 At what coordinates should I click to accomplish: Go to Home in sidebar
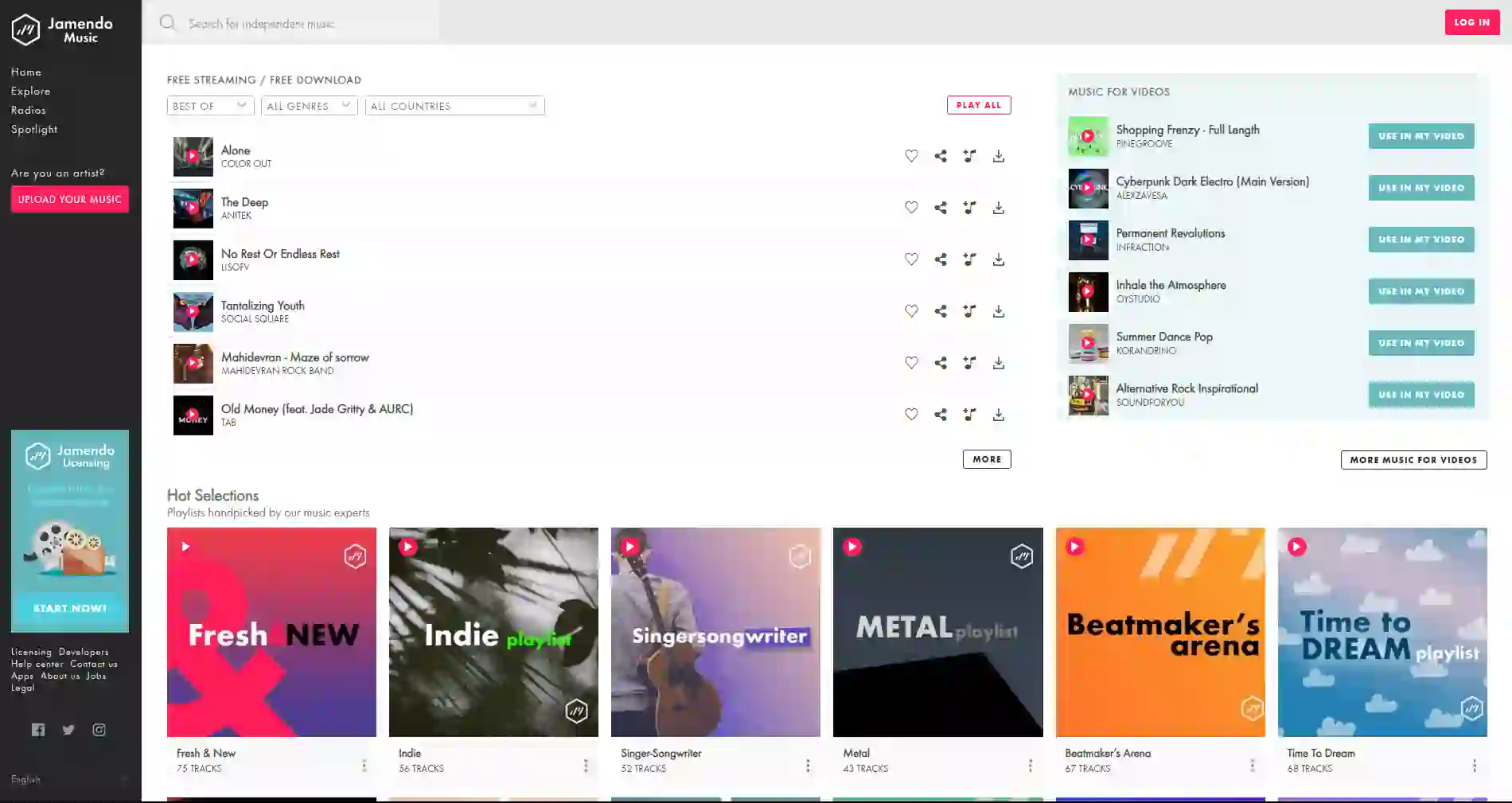tap(26, 72)
